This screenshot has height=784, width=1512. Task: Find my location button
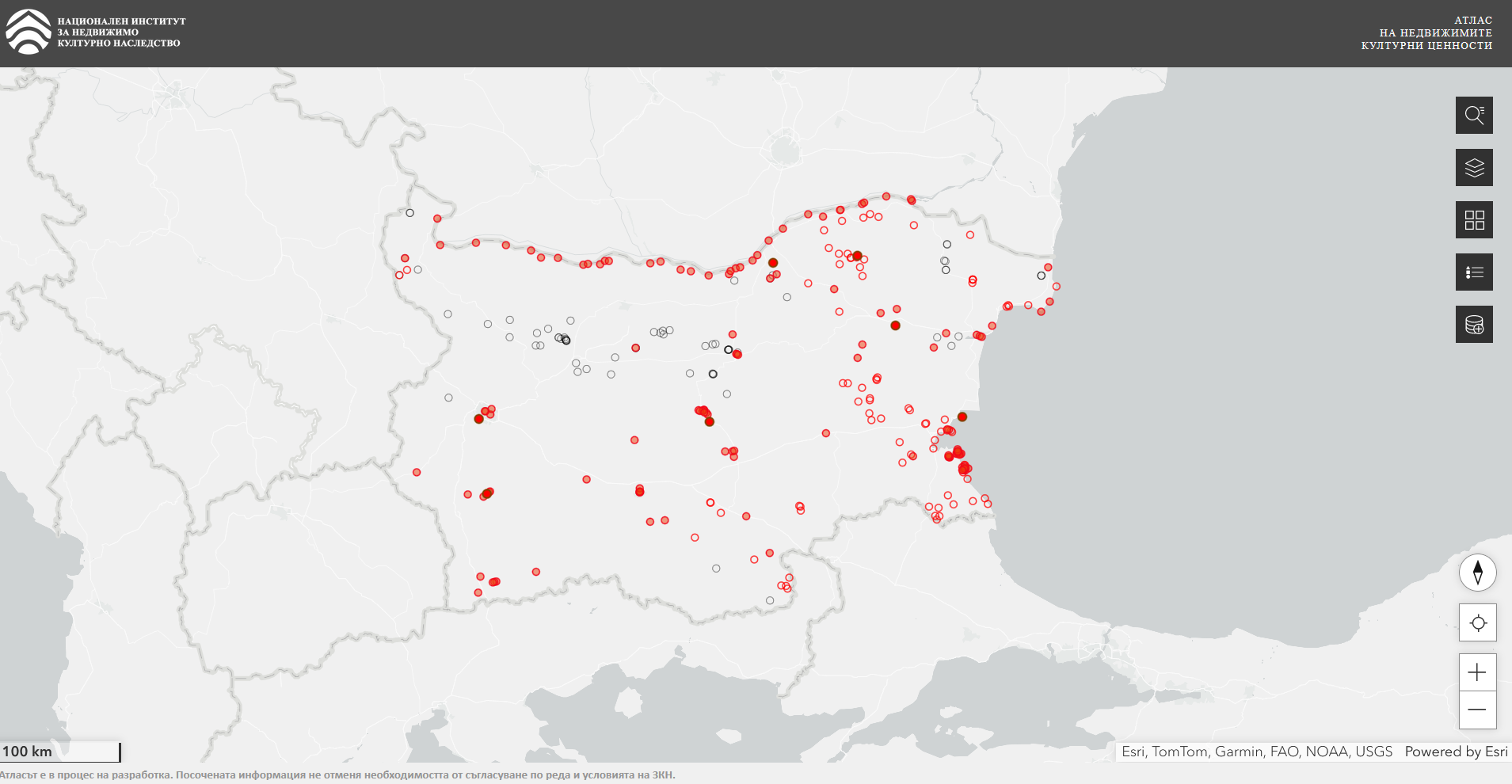click(x=1478, y=622)
